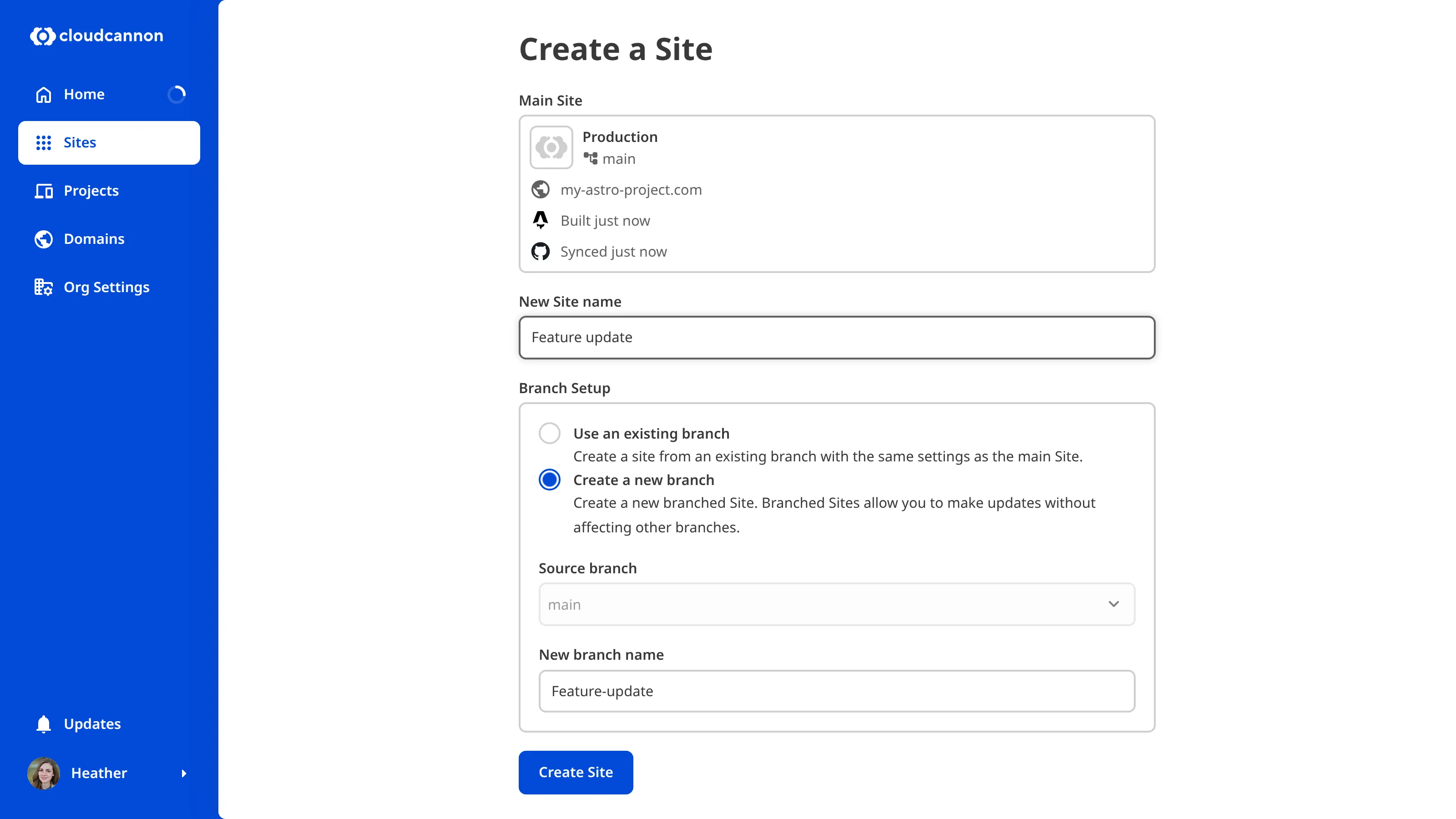Select the Create a new branch radio button
This screenshot has height=819, width=1456.
click(549, 479)
